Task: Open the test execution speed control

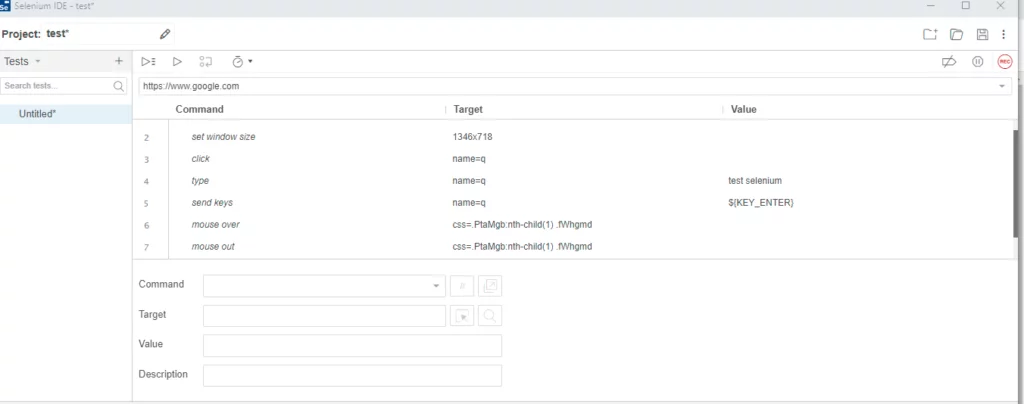Action: [x=242, y=61]
